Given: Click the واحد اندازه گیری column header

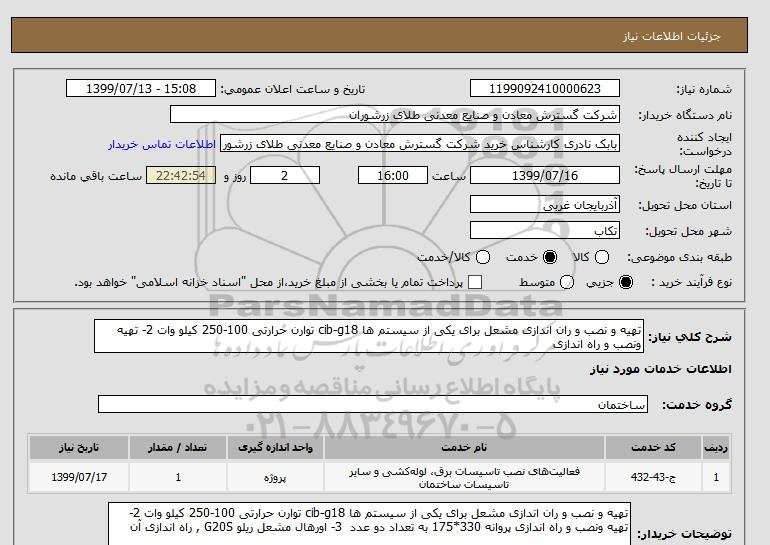Looking at the screenshot, I should click(x=275, y=447).
